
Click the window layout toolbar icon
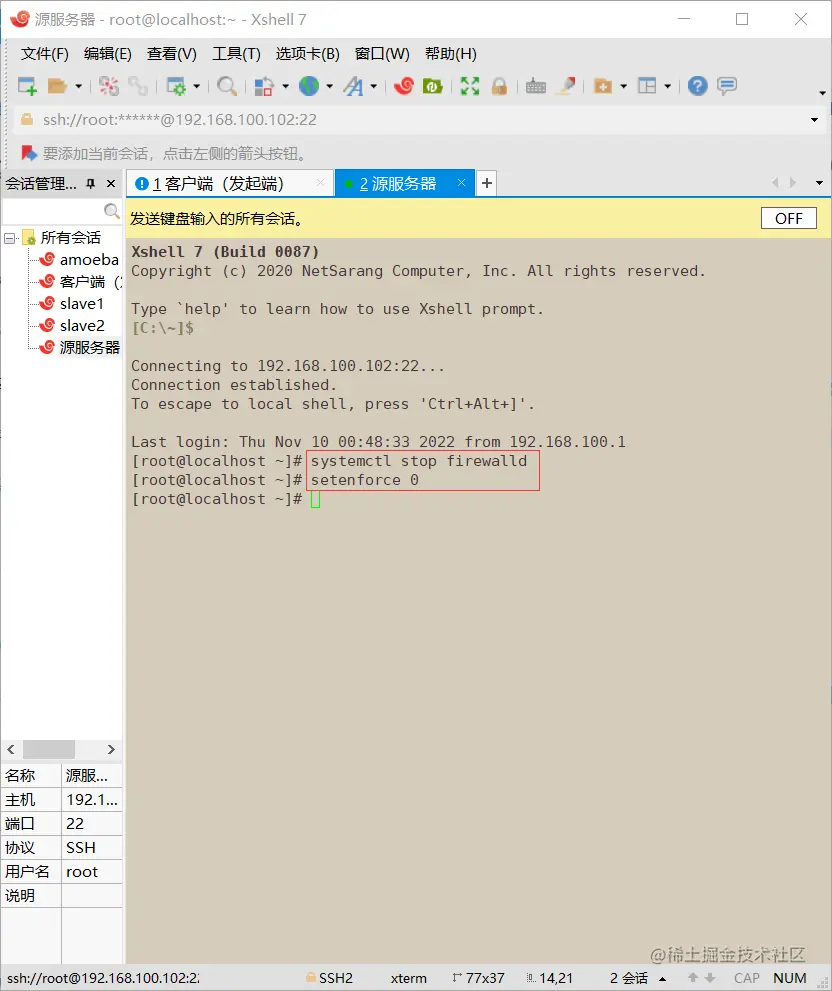point(647,86)
